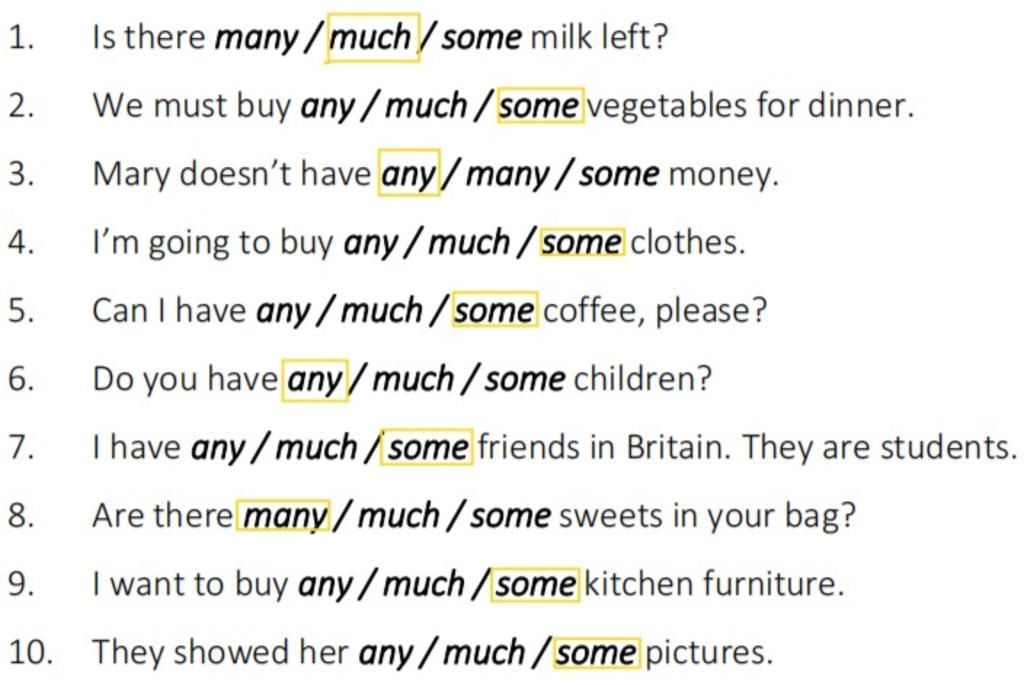
Task: Select highlighted 'some' before vegetables
Action: (x=540, y=106)
